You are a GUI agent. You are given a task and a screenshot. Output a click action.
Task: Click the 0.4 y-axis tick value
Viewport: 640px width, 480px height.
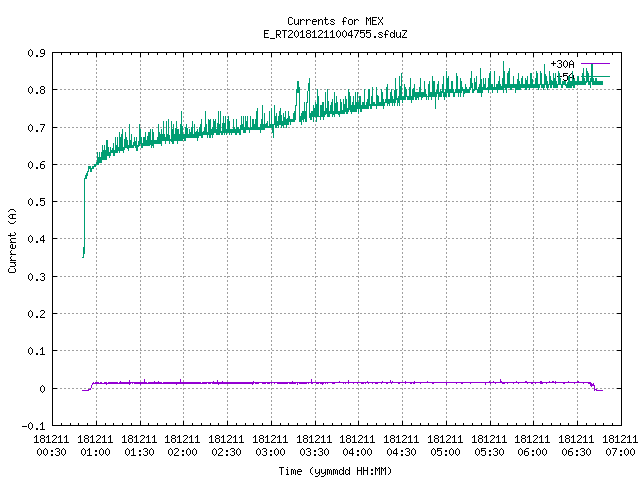click(36, 239)
